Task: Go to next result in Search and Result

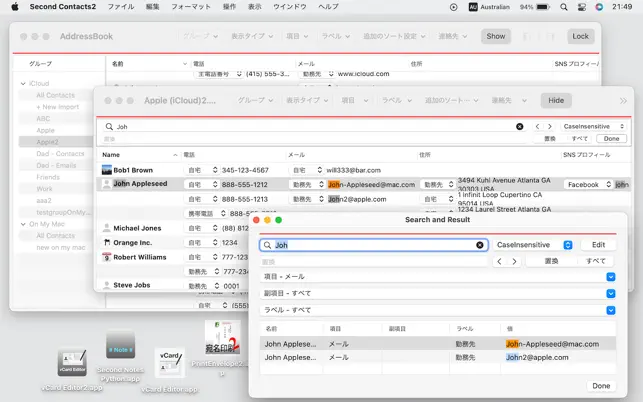Action: click(x=514, y=261)
